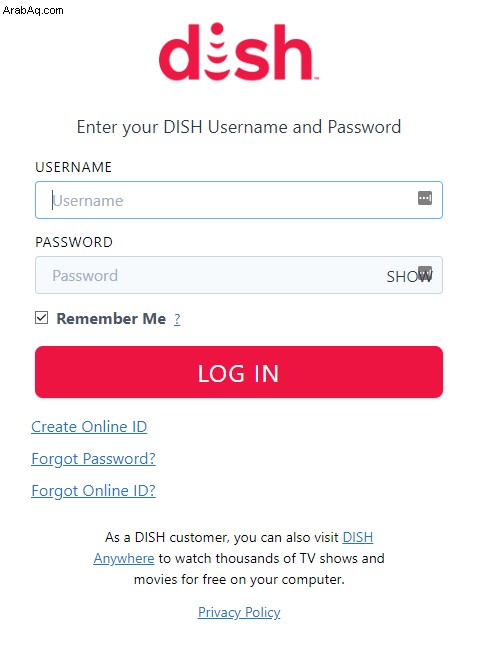Follow the Forgot Online ID? link
Image resolution: width=481 pixels, height=647 pixels.
(x=94, y=491)
